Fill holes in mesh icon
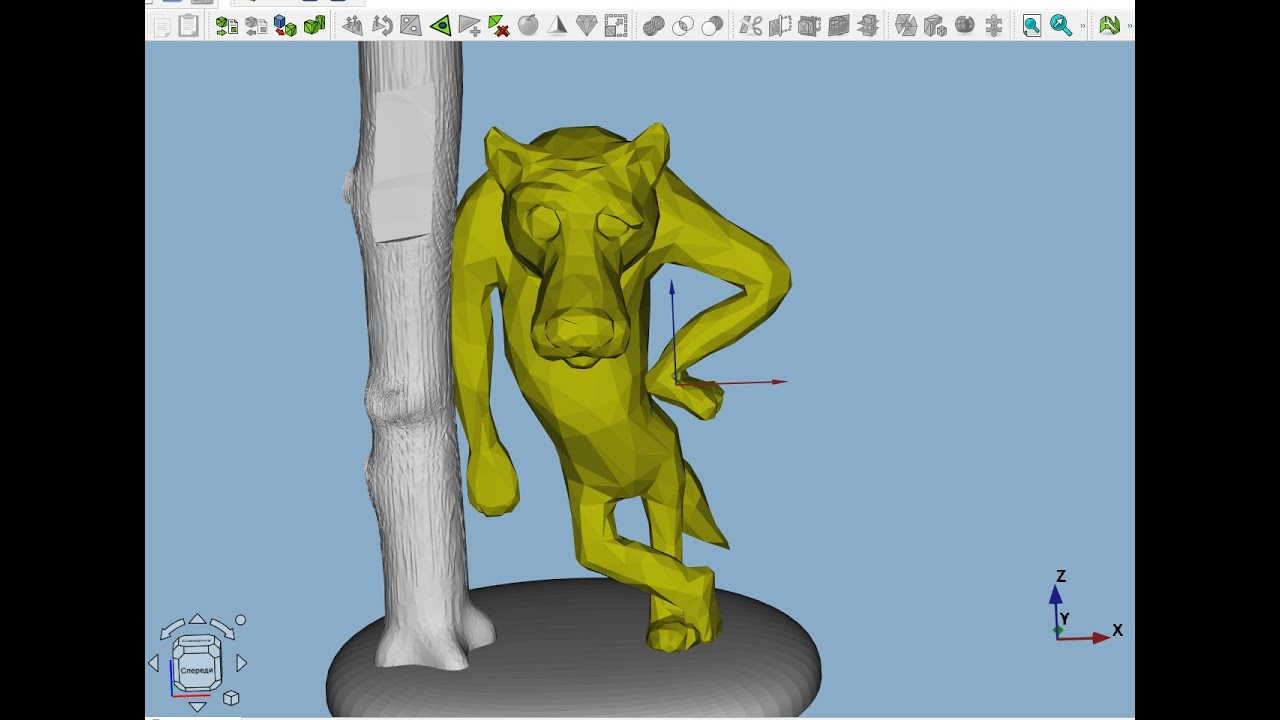1280x720 pixels. 411,26
